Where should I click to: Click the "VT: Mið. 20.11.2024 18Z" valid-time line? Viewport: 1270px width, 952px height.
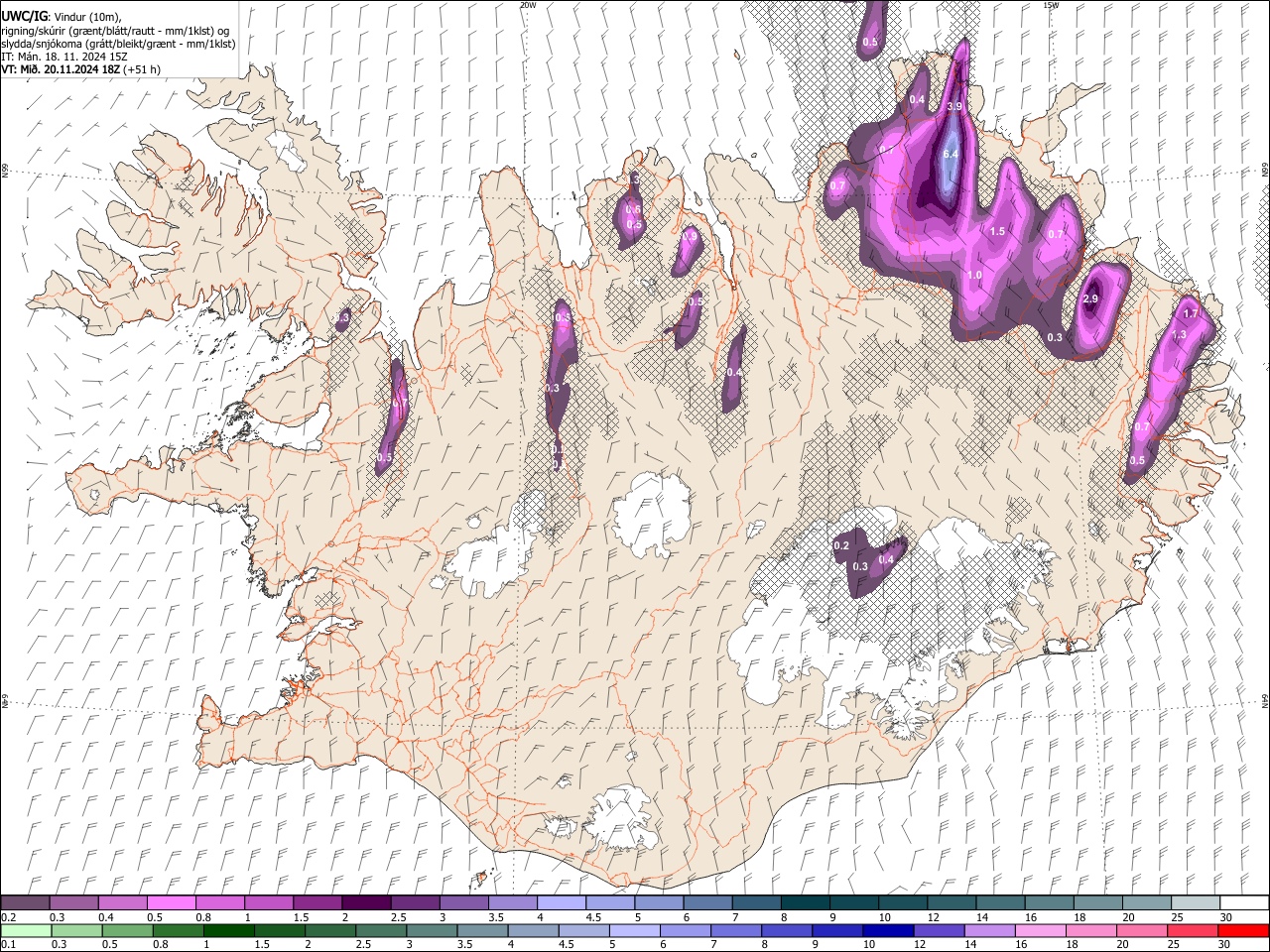[x=81, y=69]
